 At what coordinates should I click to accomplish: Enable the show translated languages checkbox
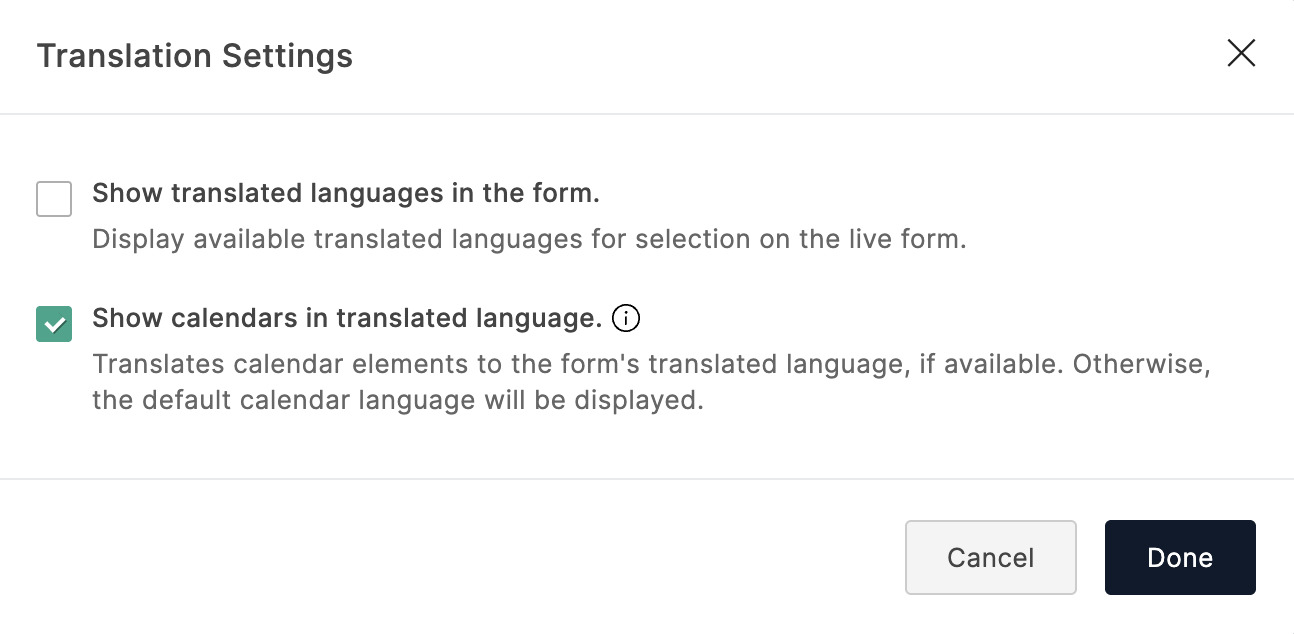click(x=54, y=199)
